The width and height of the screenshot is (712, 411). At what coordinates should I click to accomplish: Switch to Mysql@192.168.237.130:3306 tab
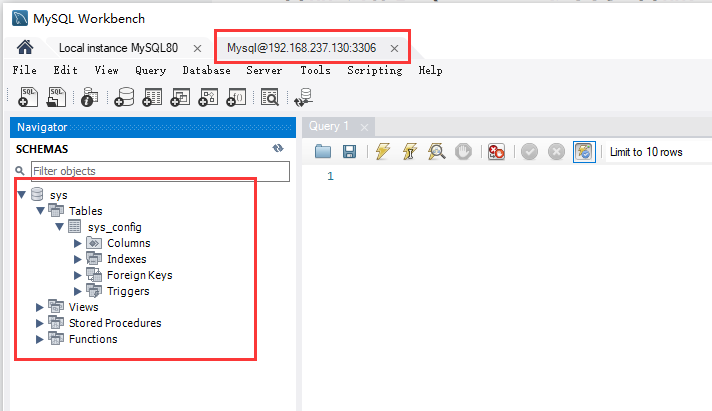[302, 48]
